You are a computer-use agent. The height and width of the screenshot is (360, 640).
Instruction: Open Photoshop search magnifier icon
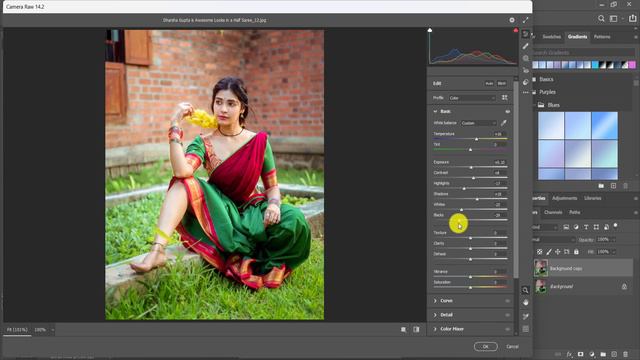coord(601,18)
